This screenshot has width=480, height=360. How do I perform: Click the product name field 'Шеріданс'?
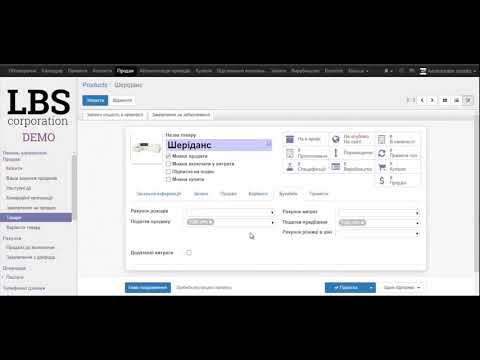point(219,145)
